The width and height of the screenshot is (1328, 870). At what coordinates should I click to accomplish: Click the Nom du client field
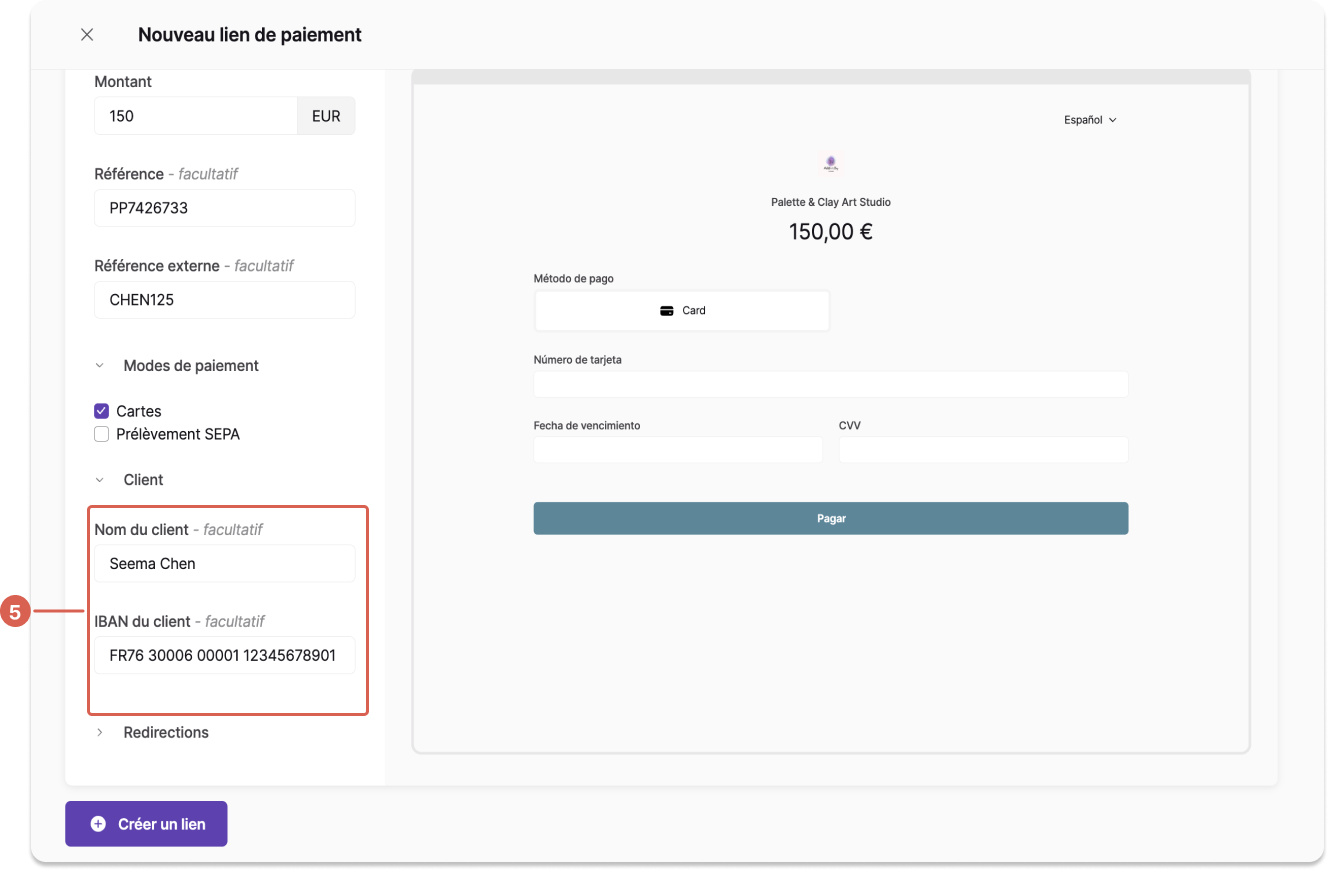click(225, 564)
